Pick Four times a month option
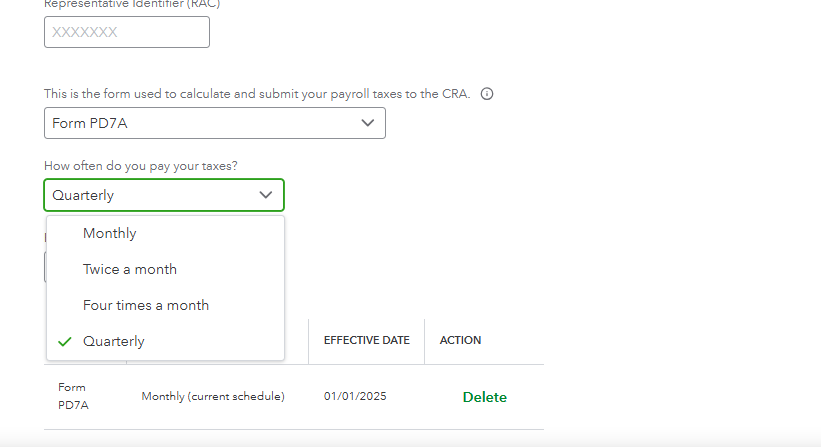This screenshot has width=821, height=447. pyautogui.click(x=146, y=305)
